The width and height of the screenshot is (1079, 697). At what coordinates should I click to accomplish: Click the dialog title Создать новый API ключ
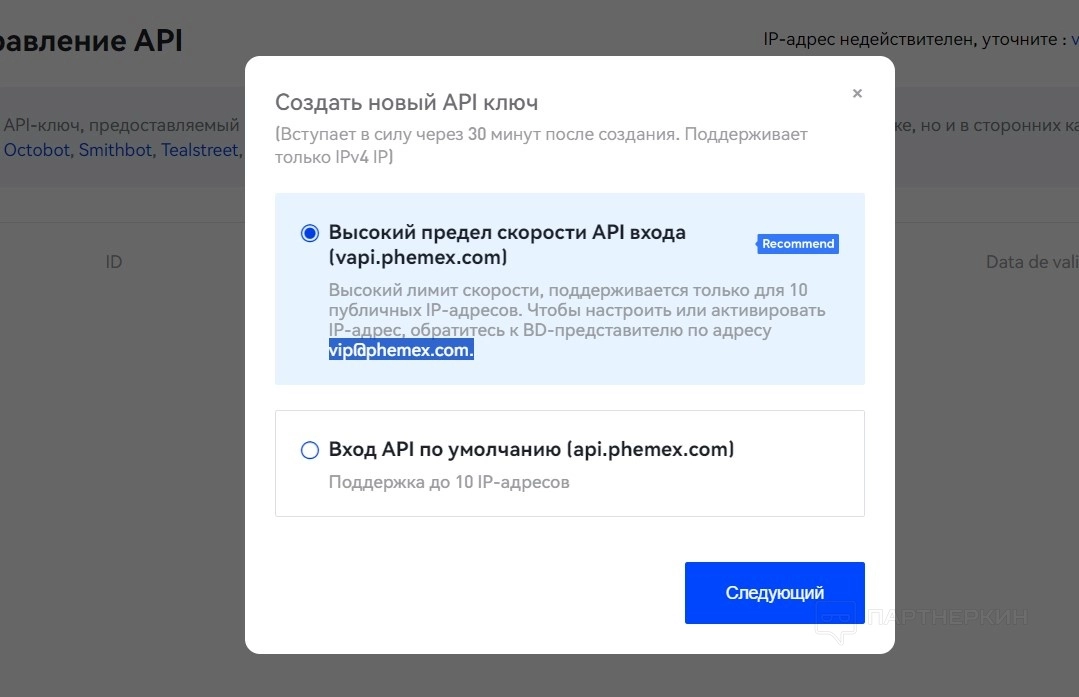[406, 102]
